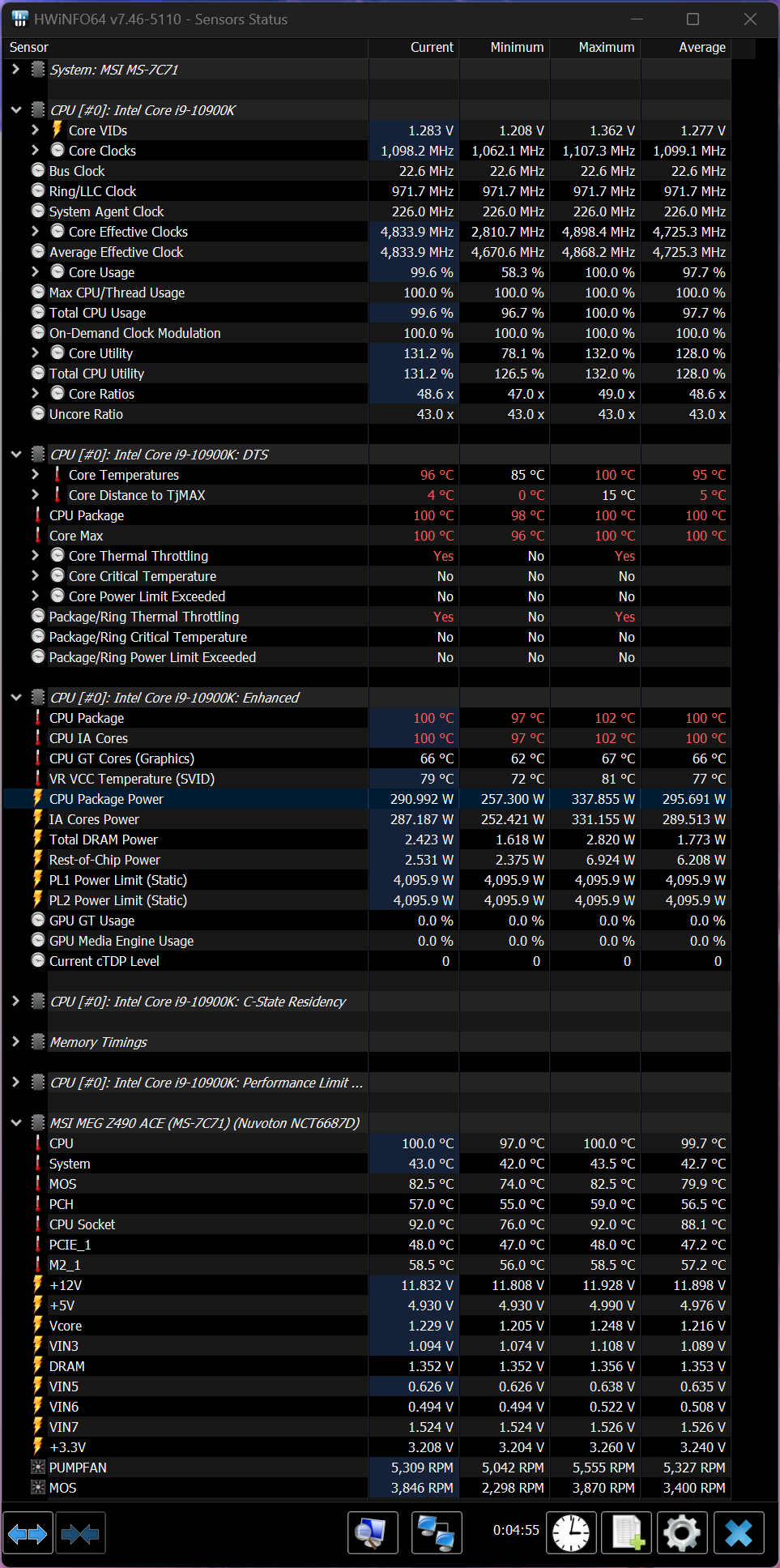Select the CPU Package Power row
Screen dimensions: 780x1568
pos(367,799)
